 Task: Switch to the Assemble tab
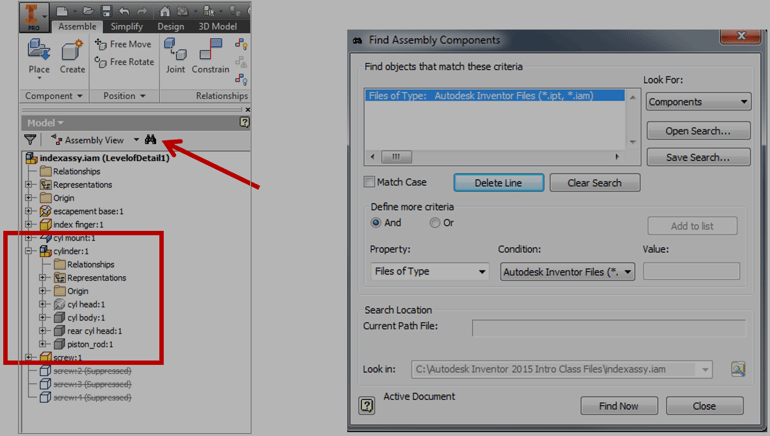click(x=77, y=27)
